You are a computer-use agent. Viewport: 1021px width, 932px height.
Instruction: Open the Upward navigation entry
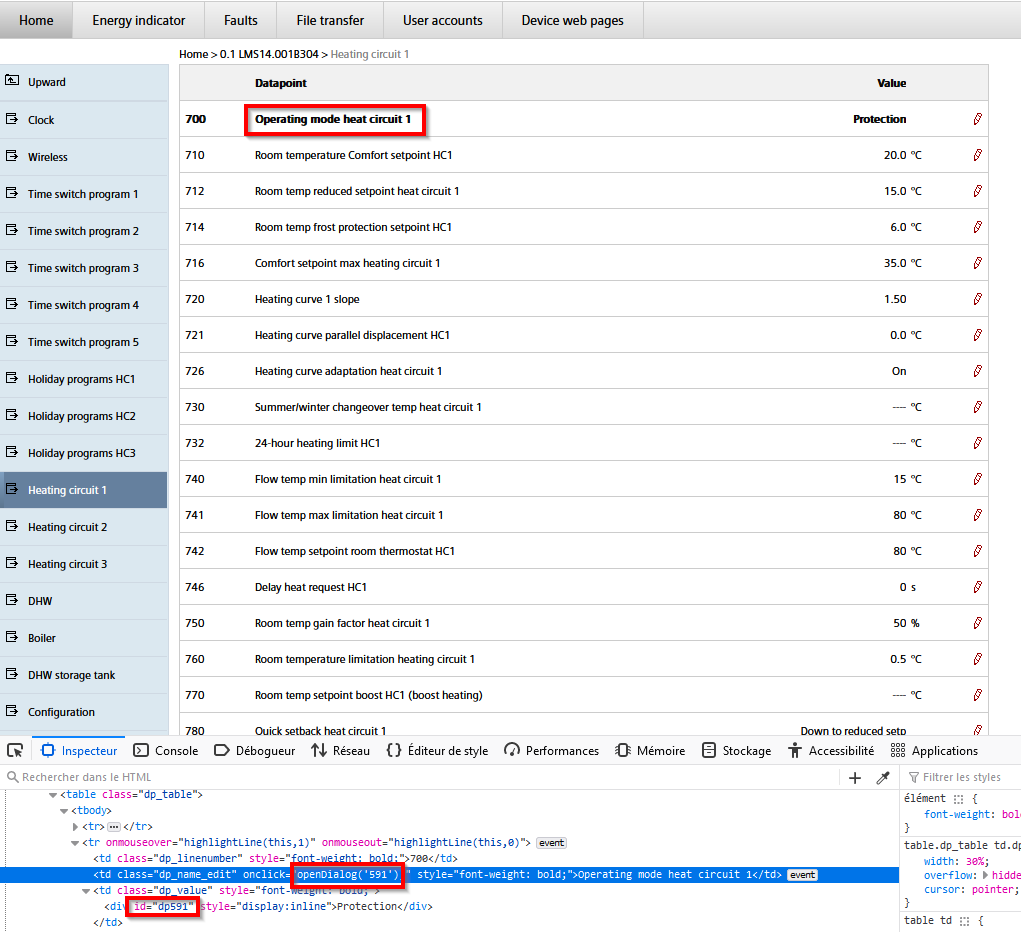[84, 82]
